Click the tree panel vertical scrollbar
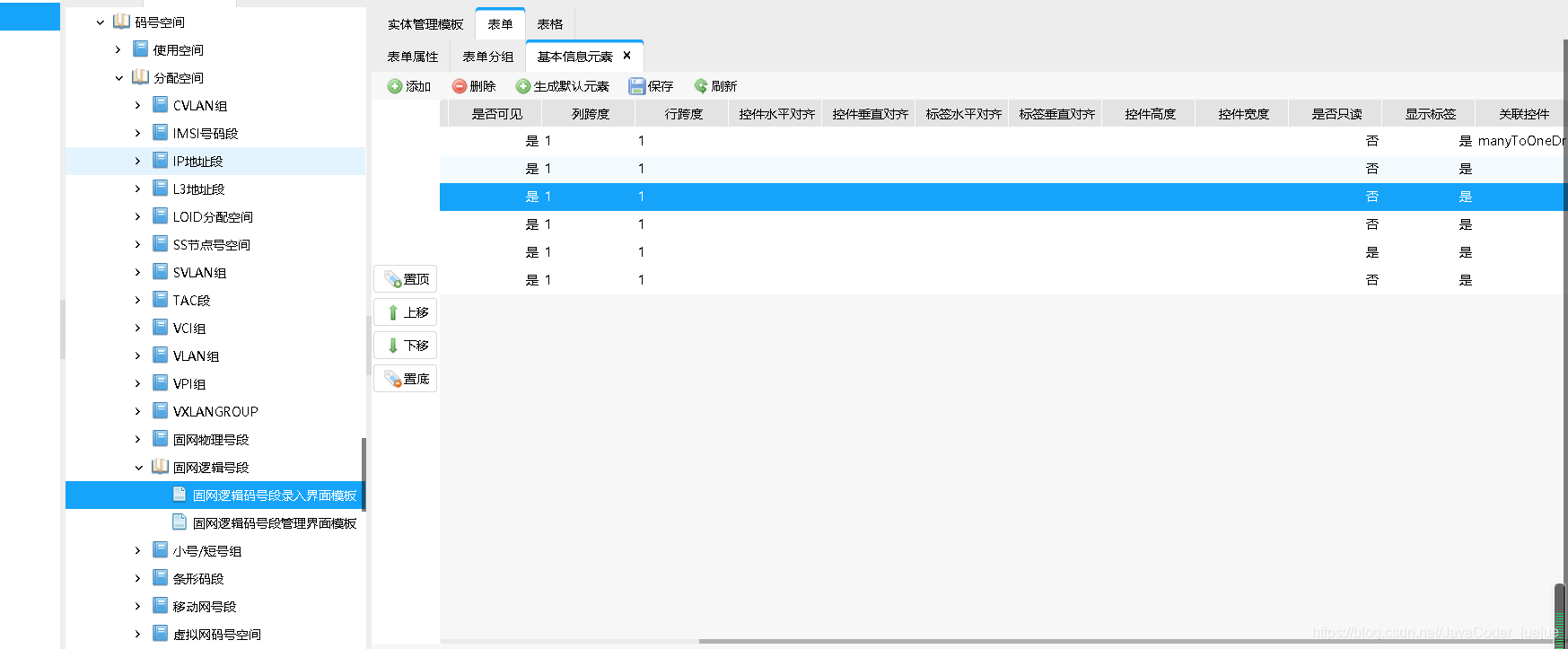 tap(364, 476)
